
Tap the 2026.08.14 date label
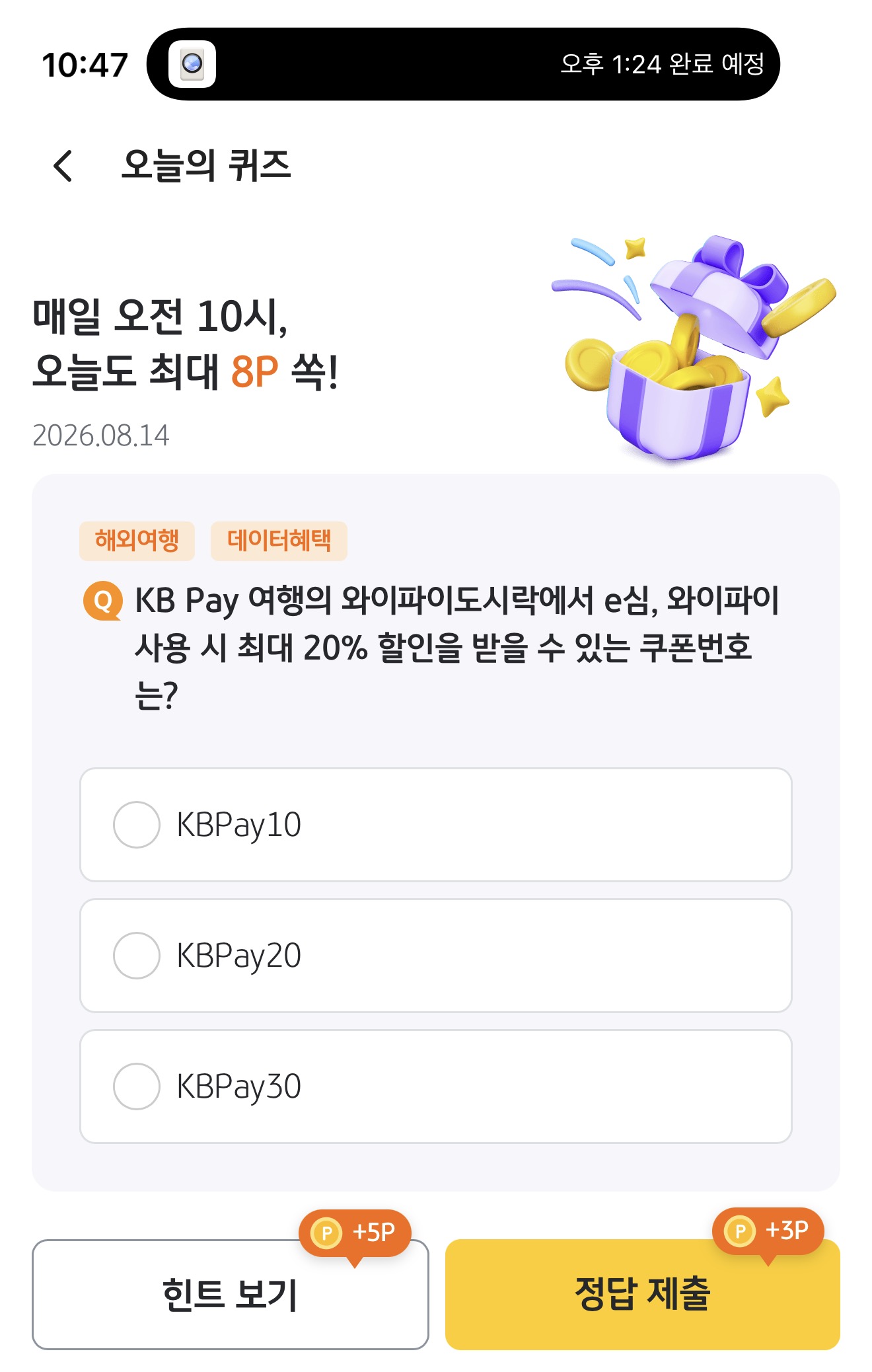click(101, 436)
